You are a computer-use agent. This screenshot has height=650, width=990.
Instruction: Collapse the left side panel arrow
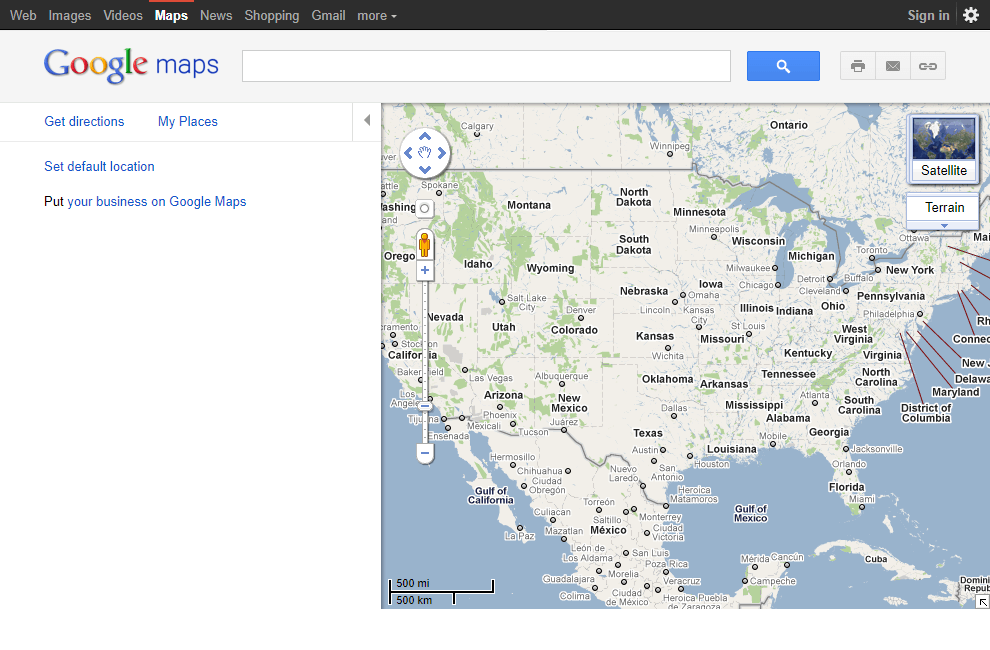pyautogui.click(x=367, y=120)
